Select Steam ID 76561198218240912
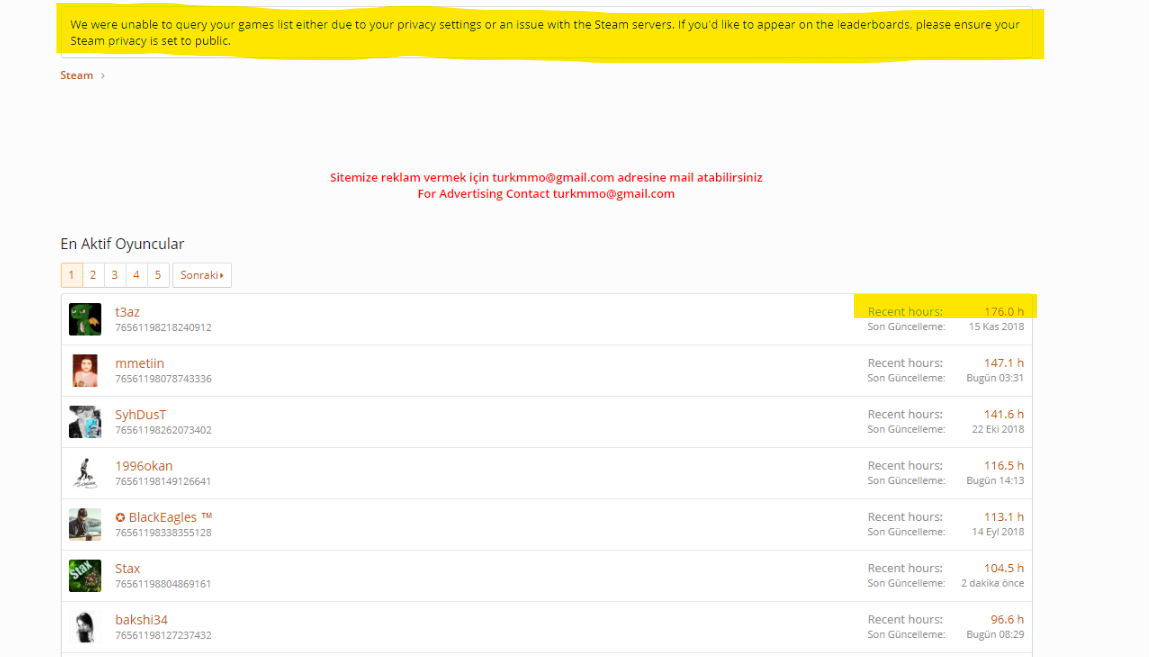 click(163, 327)
